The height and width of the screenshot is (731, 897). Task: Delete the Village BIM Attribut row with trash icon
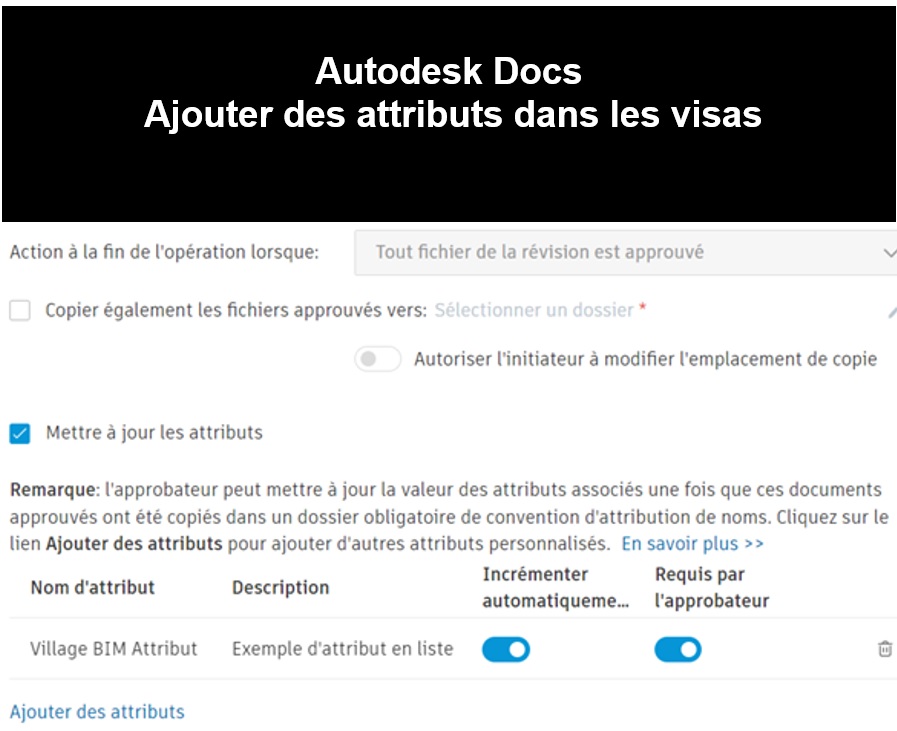[x=884, y=649]
